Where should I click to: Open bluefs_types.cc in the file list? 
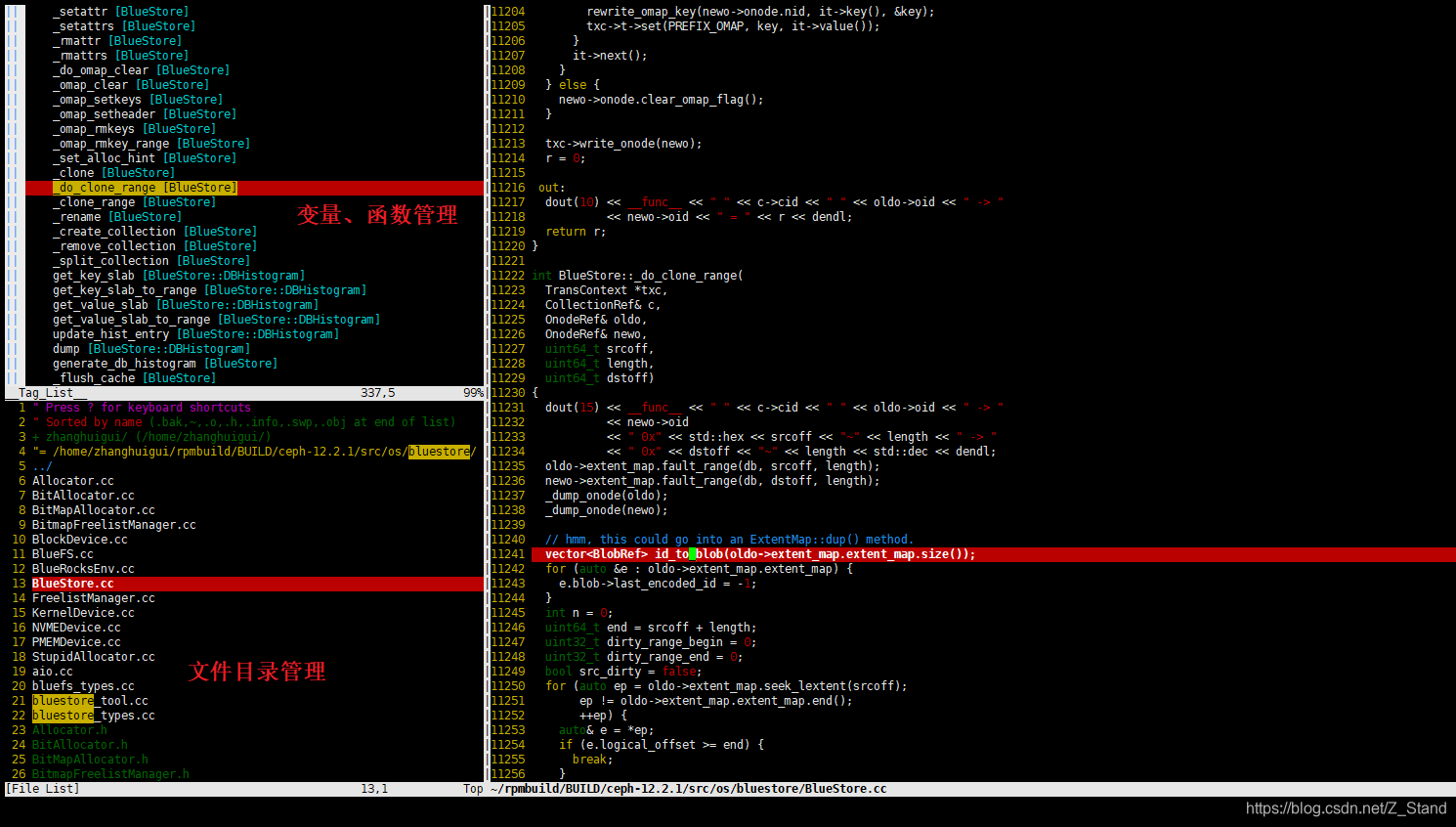pyautogui.click(x=83, y=686)
